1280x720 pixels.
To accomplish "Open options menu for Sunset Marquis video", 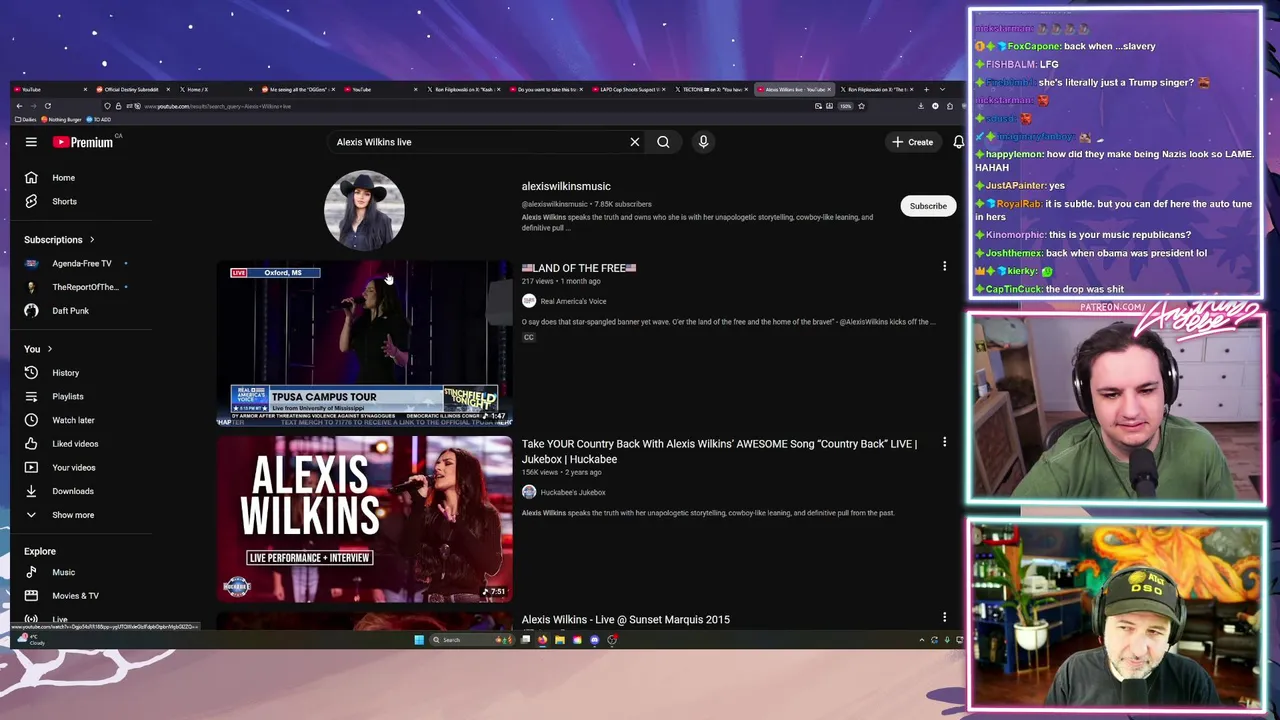I will [x=944, y=618].
